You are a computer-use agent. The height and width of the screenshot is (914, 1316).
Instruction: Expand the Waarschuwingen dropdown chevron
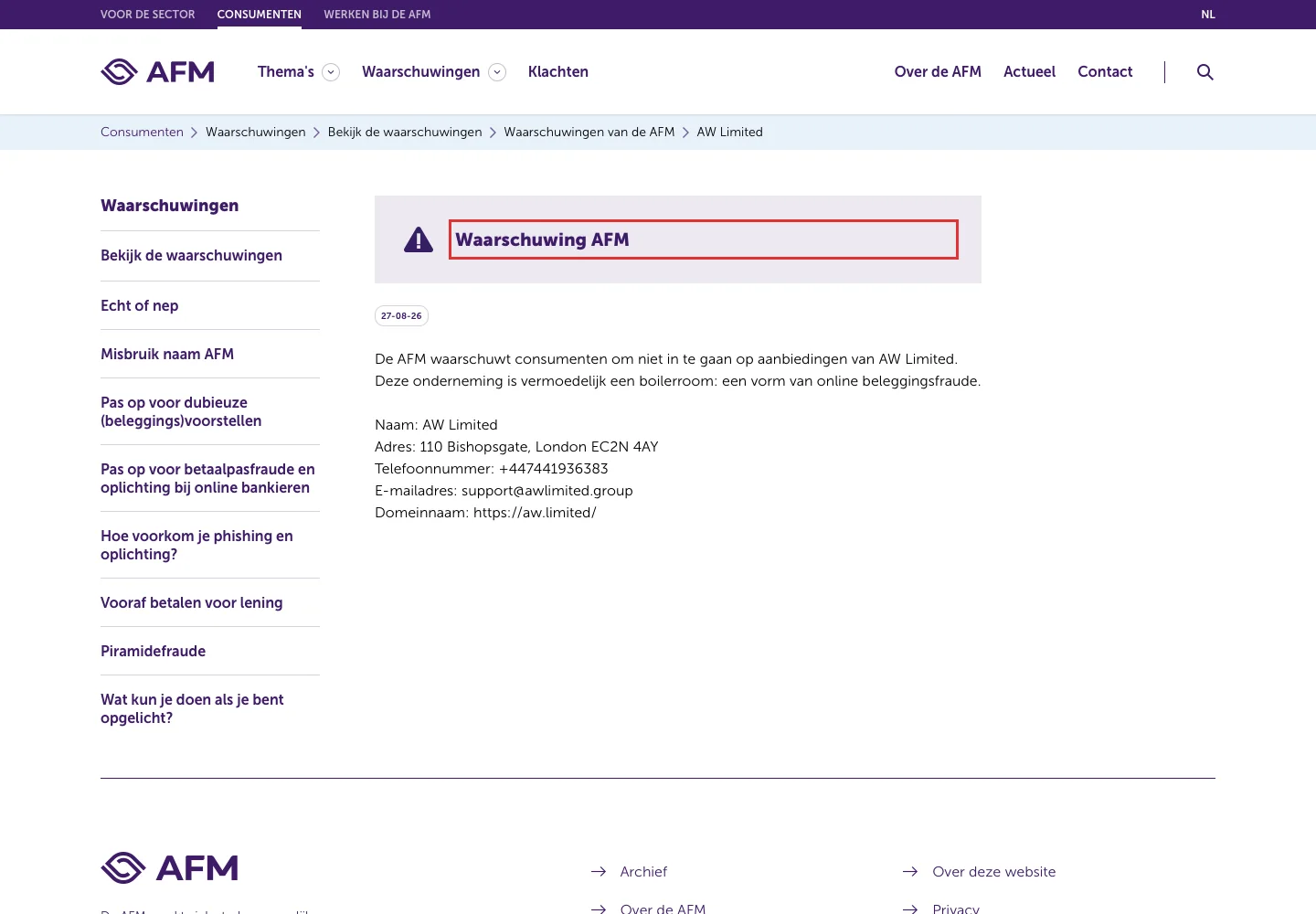pyautogui.click(x=497, y=72)
